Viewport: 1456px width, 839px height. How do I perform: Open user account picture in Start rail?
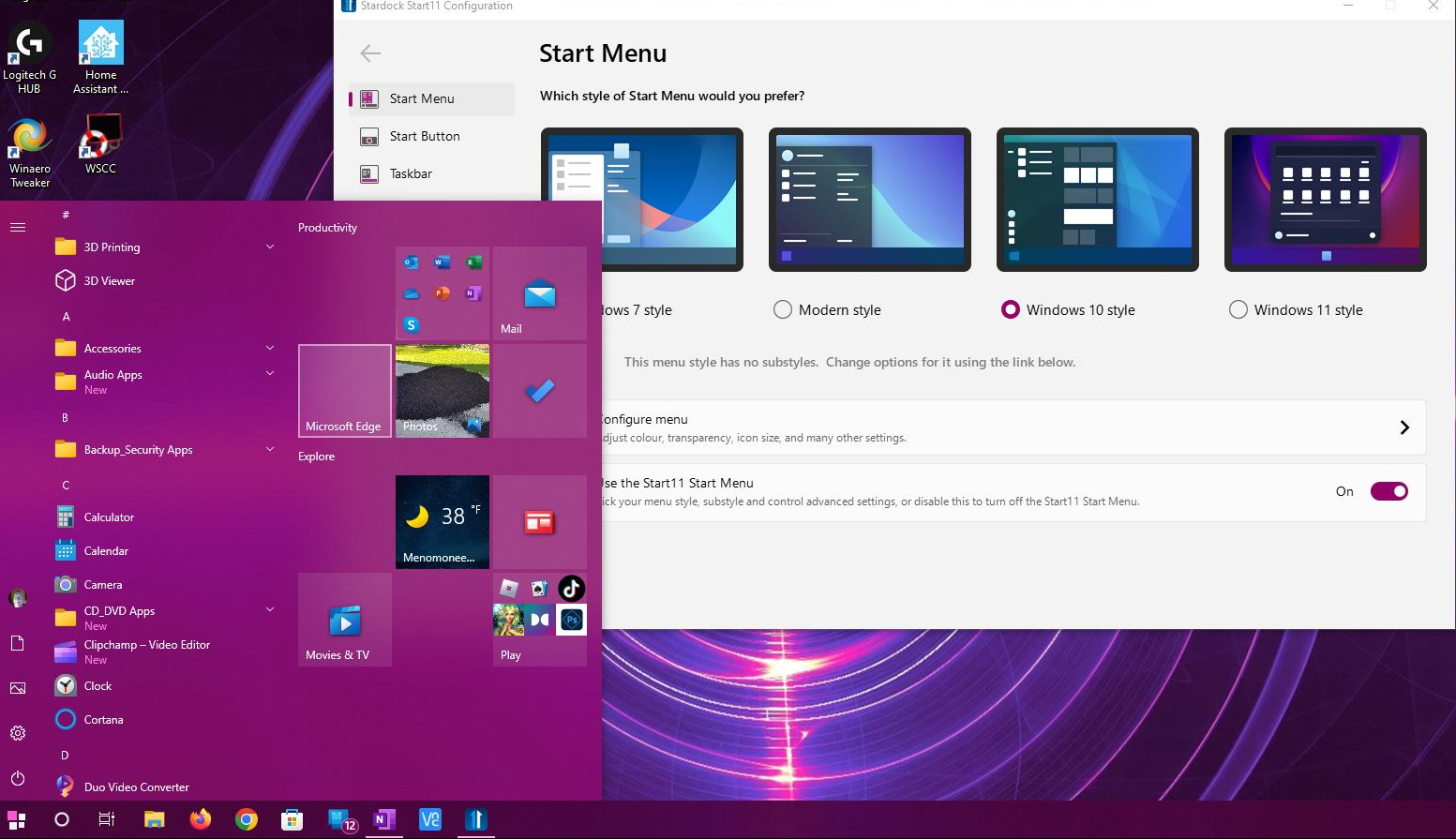point(17,598)
